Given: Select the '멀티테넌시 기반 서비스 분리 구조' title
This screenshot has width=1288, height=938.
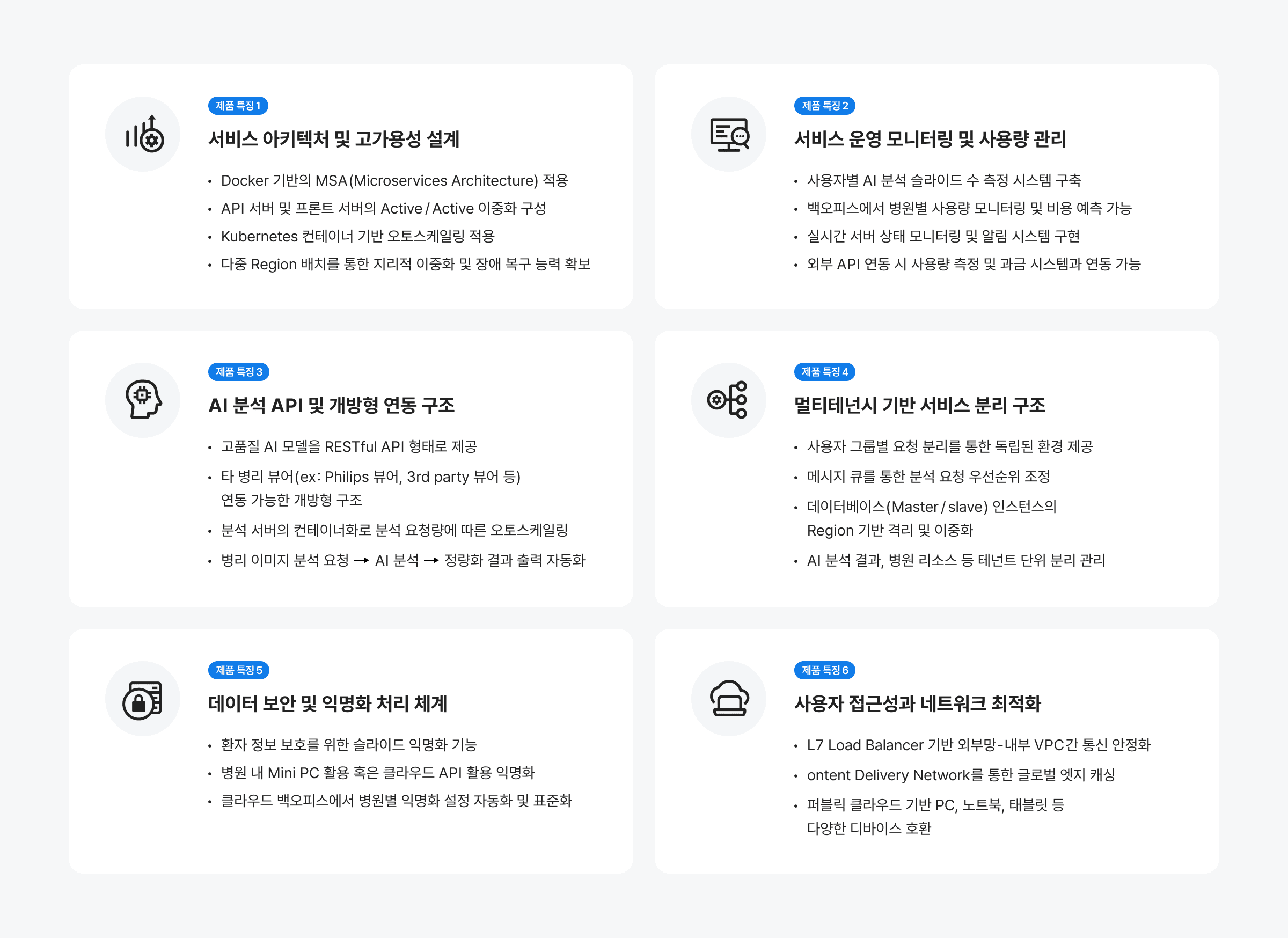Looking at the screenshot, I should point(919,405).
